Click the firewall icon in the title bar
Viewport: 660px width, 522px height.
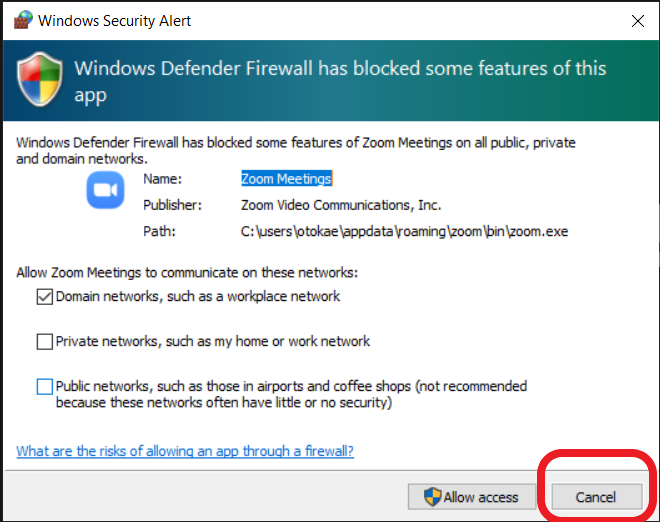(x=23, y=20)
